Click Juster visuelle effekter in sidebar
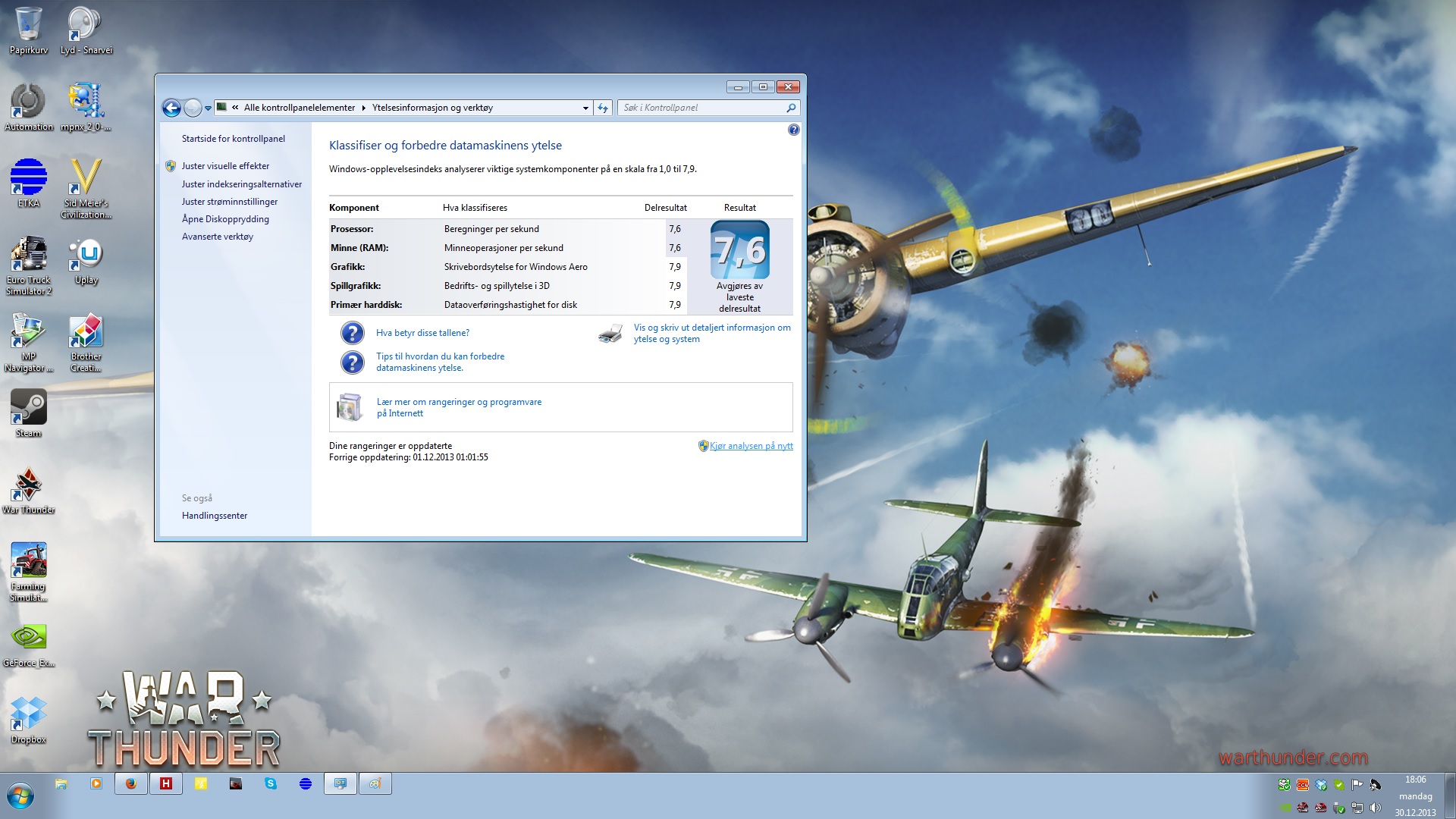Screen dimensions: 1456x819 tap(225, 166)
